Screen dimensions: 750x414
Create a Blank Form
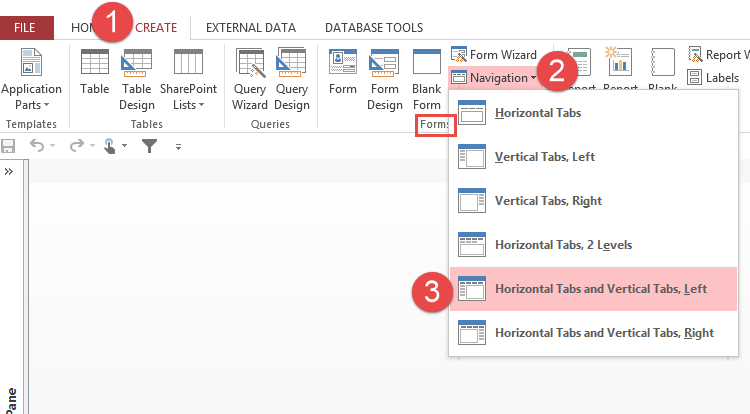[x=427, y=80]
